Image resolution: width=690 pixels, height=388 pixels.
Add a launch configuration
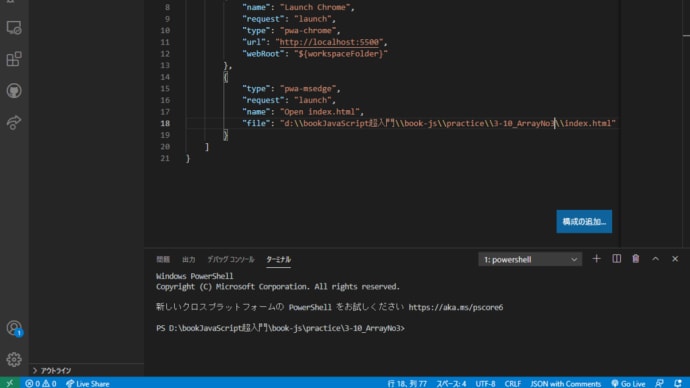[x=584, y=221]
